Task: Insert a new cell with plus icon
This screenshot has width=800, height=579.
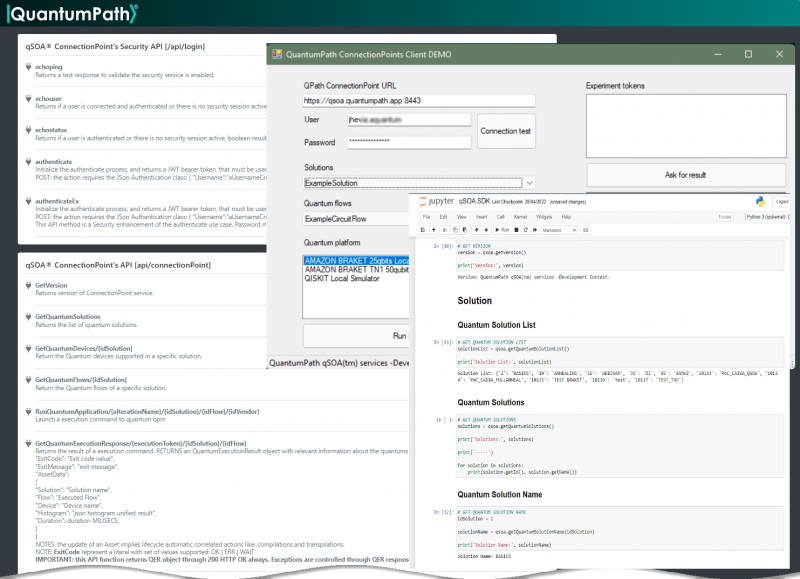Action: click(432, 230)
